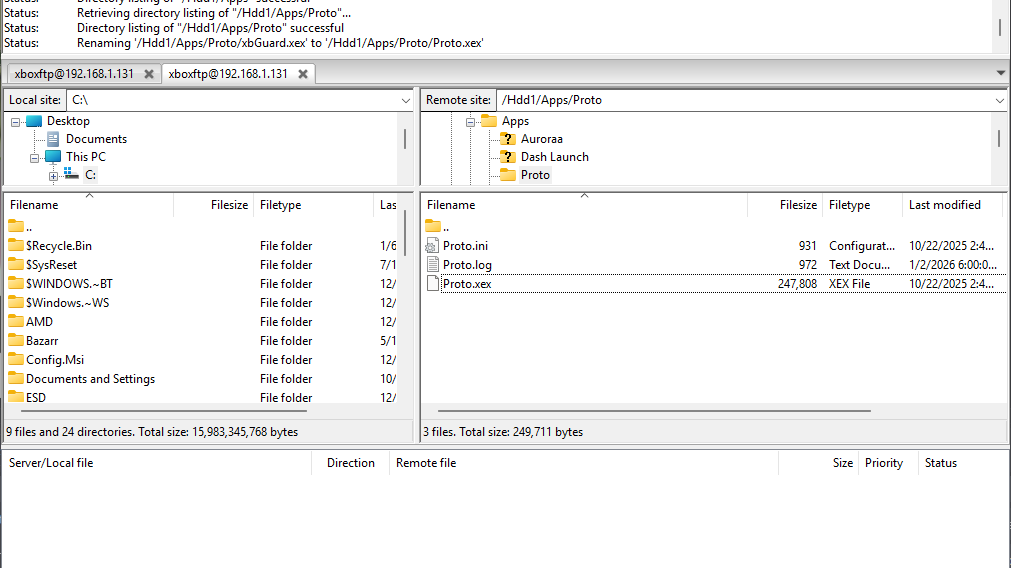1011x568 pixels.
Task: Open the Remote site path dropdown
Action: [999, 101]
